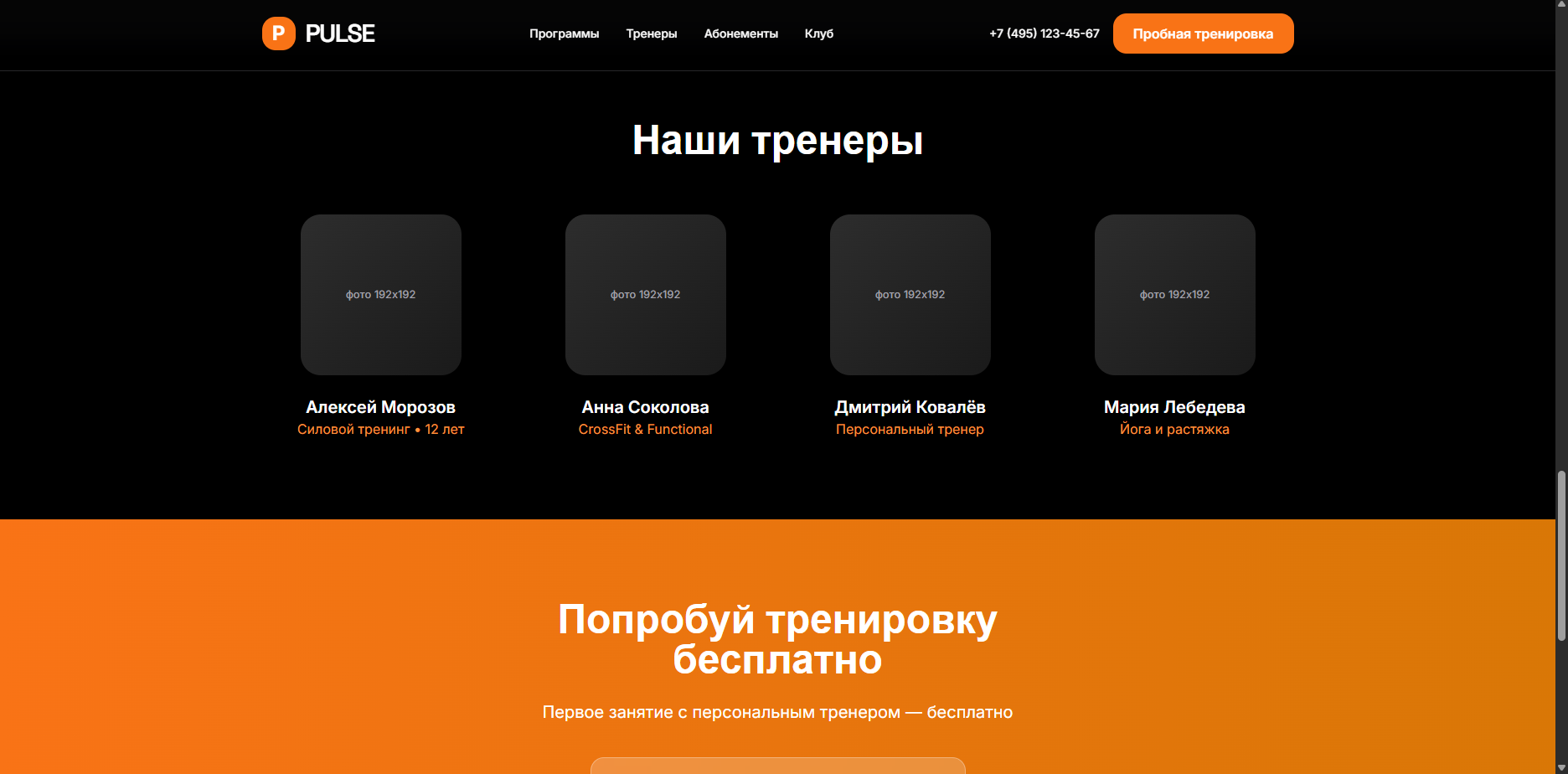Go to the Тренеры nav link

pos(652,34)
